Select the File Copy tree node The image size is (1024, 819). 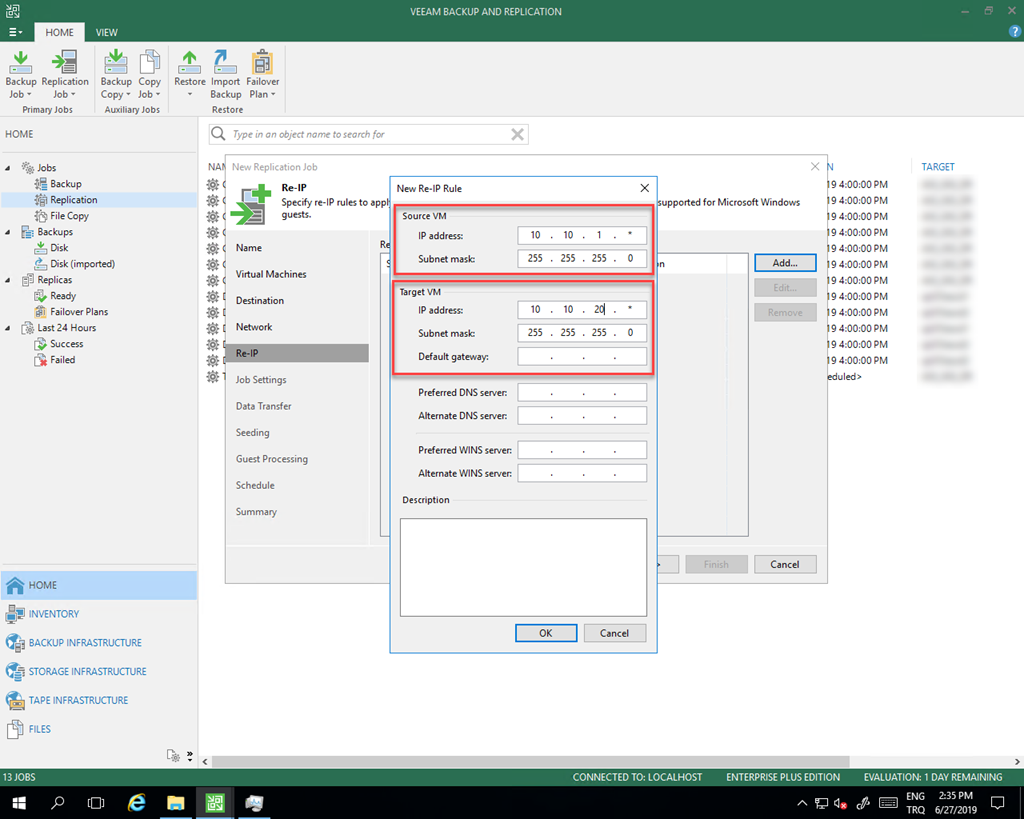[69, 216]
